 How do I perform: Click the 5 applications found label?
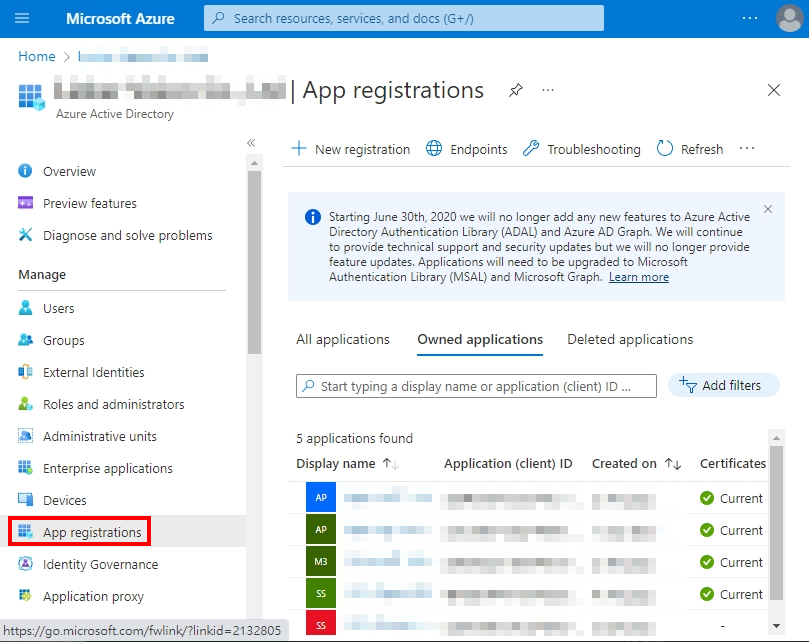click(x=354, y=439)
